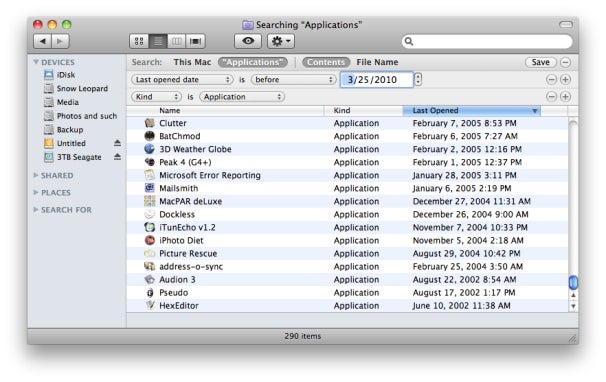The height and width of the screenshot is (382, 606).
Task: Sort by the Kind column
Action: click(x=364, y=111)
